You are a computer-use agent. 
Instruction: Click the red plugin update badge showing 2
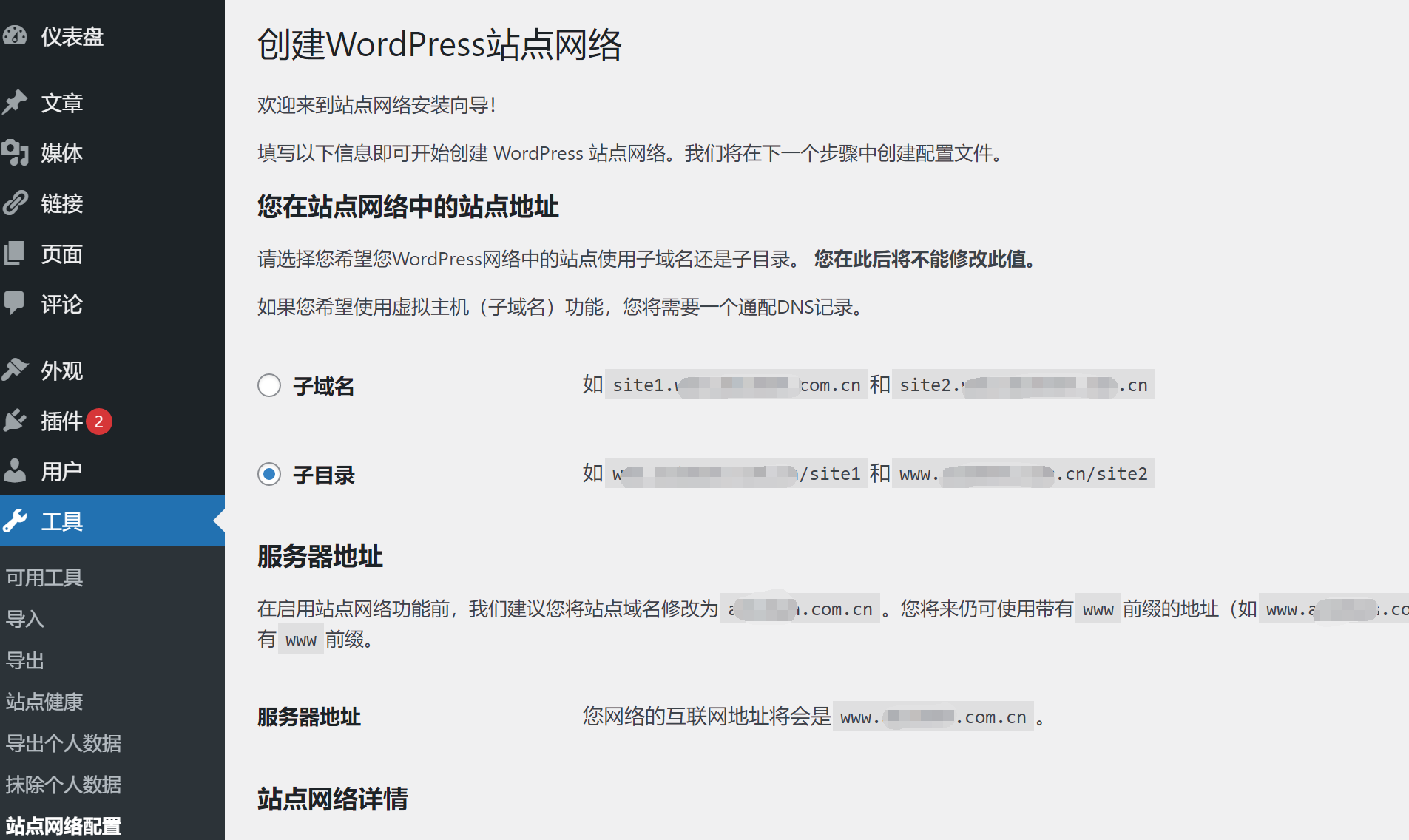point(99,421)
